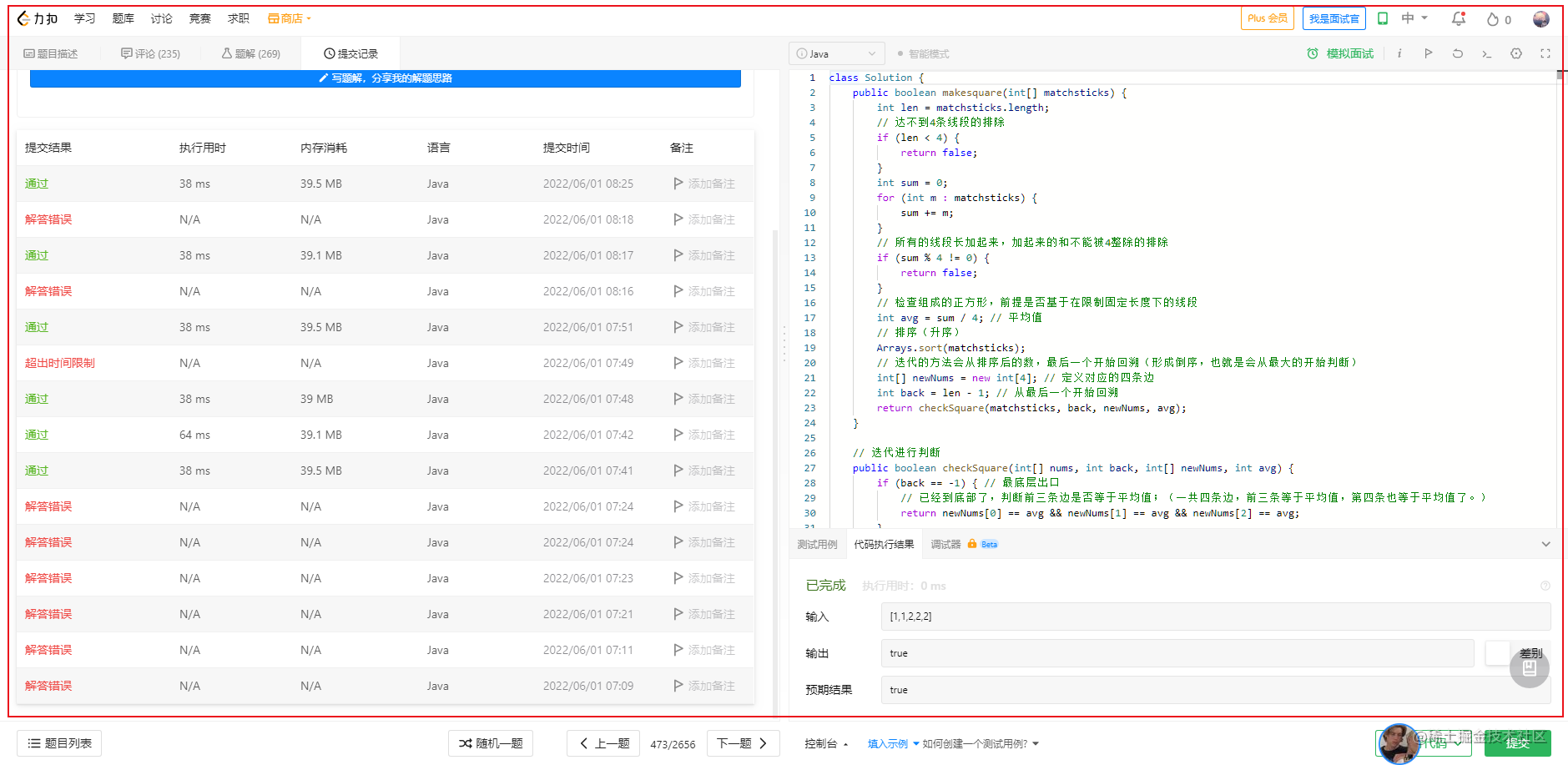Go to previous problem 上一题
1568x765 pixels.
point(603,743)
